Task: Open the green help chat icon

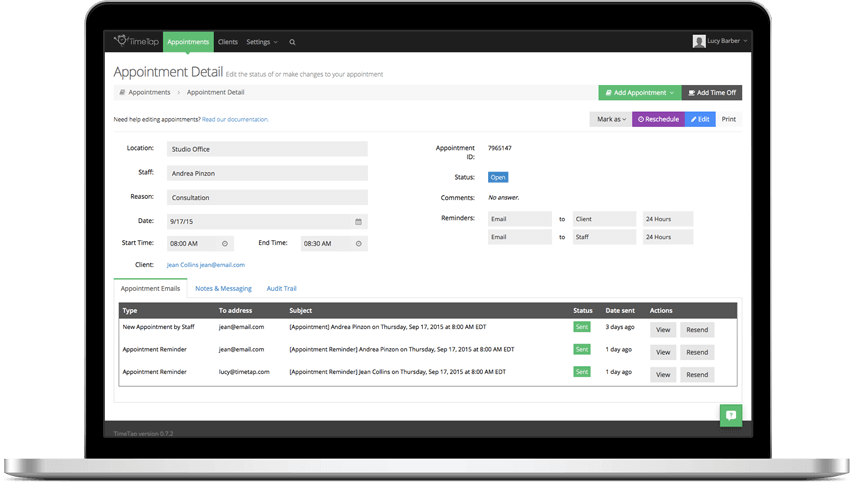Action: pos(731,415)
